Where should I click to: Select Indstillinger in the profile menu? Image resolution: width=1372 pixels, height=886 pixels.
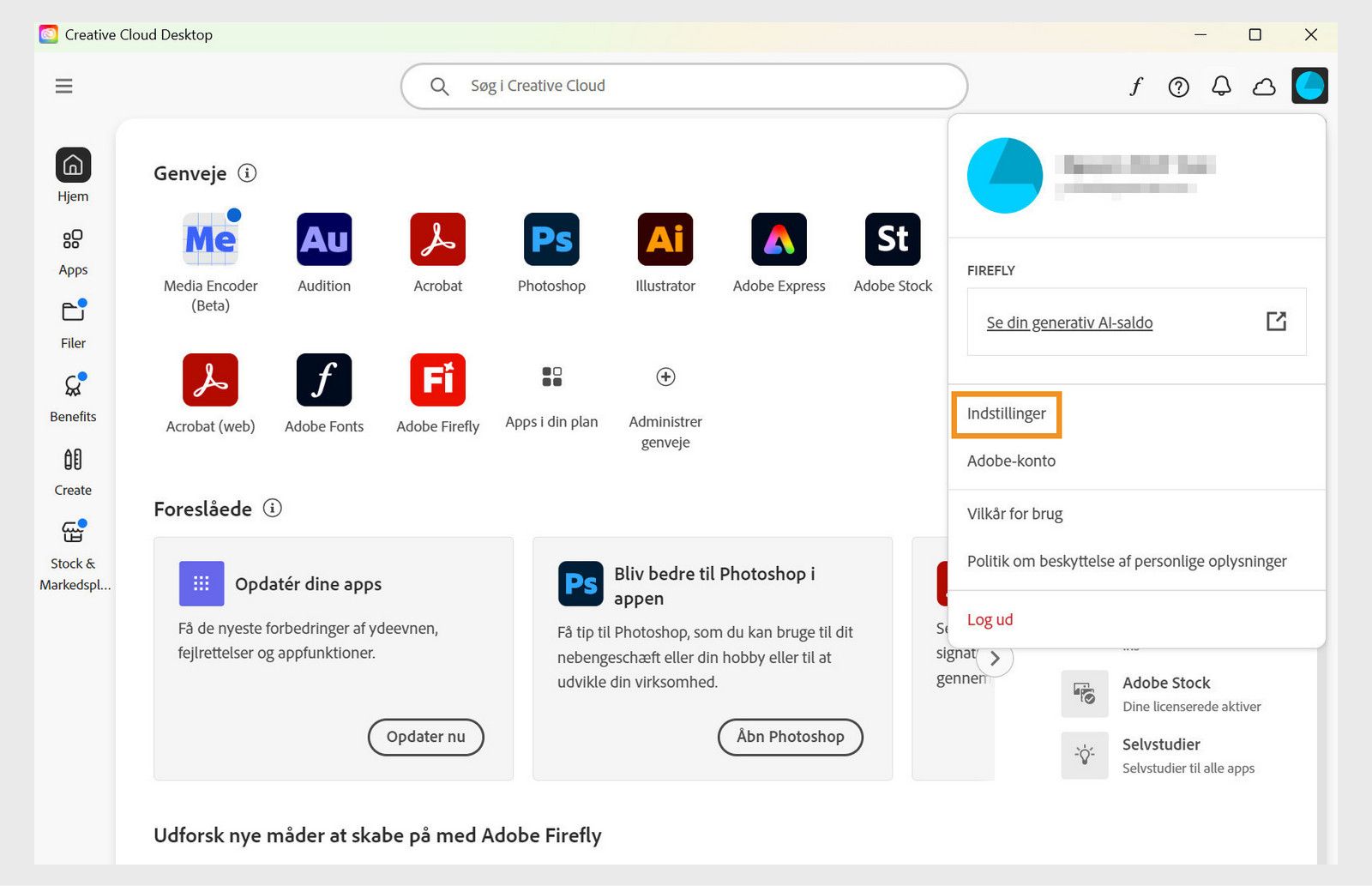coord(1007,413)
